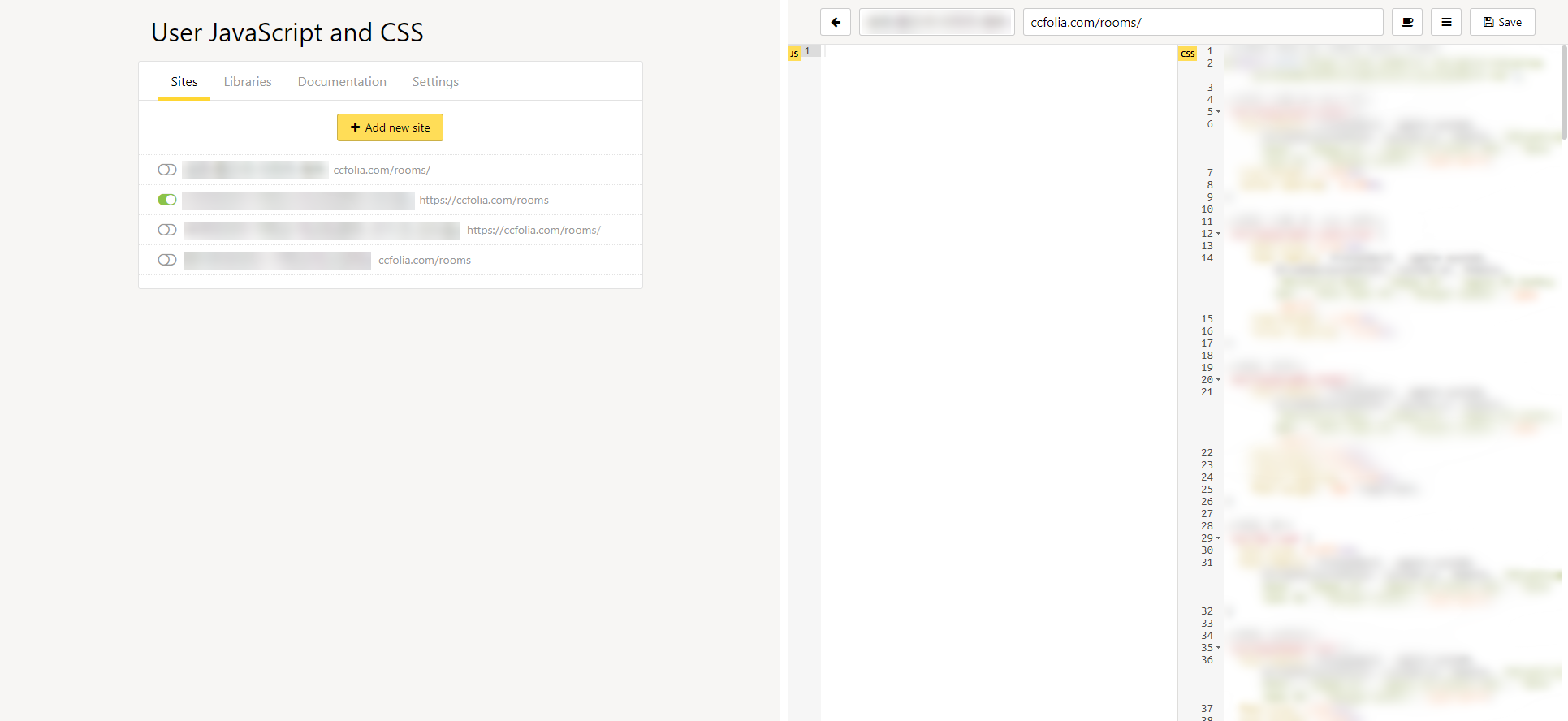Go to the Settings tab
This screenshot has height=721, width=1568.
pos(435,82)
